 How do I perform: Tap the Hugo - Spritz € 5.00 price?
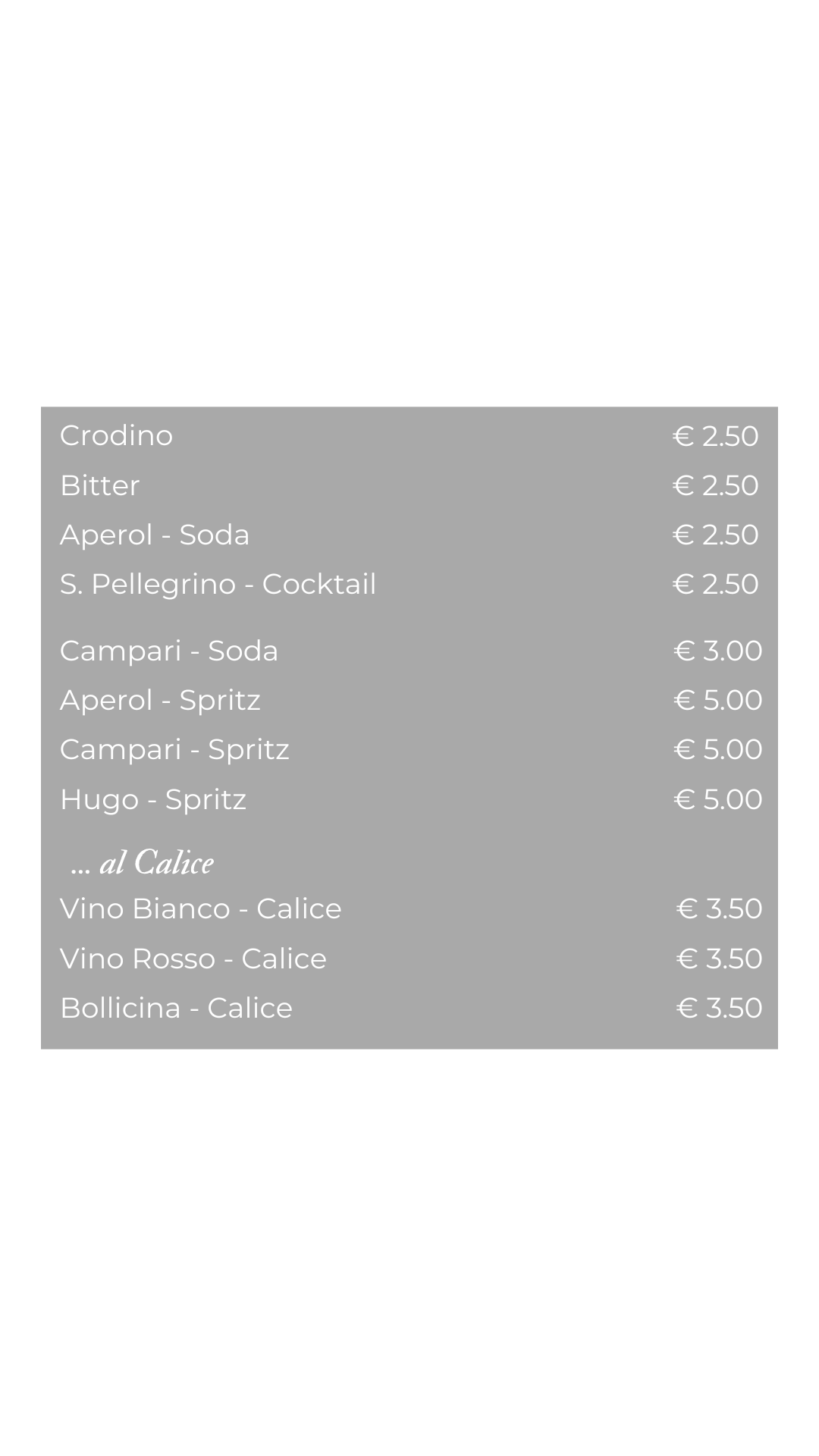(x=717, y=799)
